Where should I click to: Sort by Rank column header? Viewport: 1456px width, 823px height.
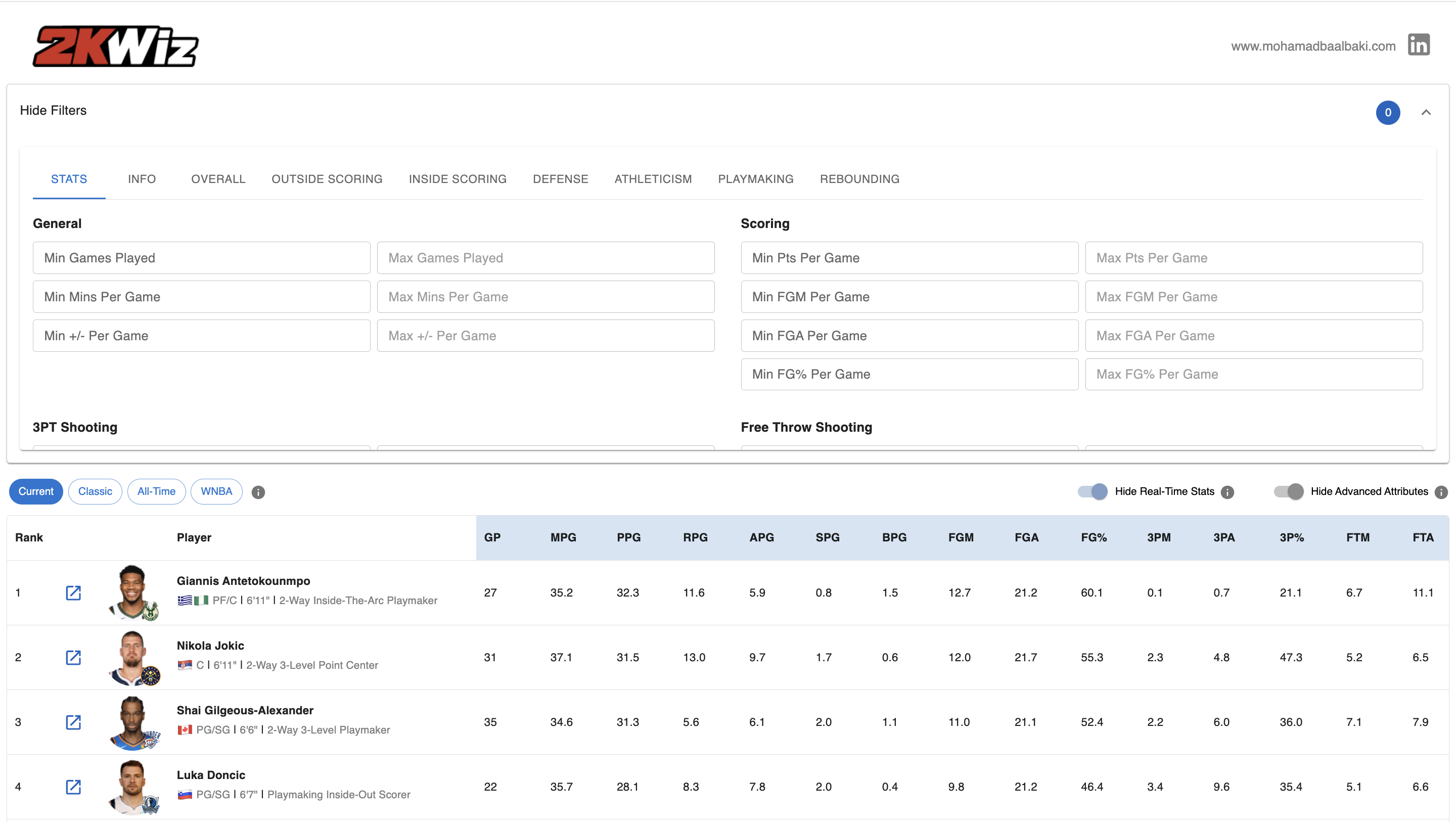point(29,537)
